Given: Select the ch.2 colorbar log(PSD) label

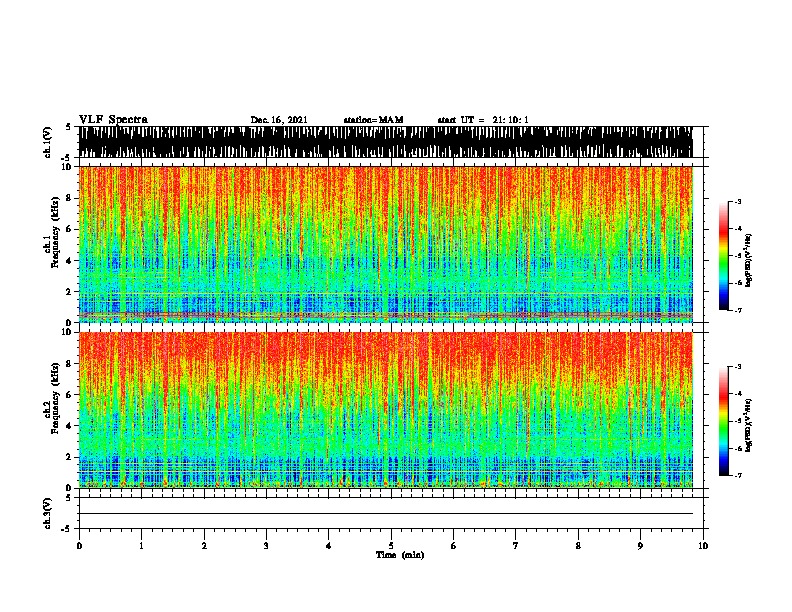Looking at the screenshot, I should (749, 425).
